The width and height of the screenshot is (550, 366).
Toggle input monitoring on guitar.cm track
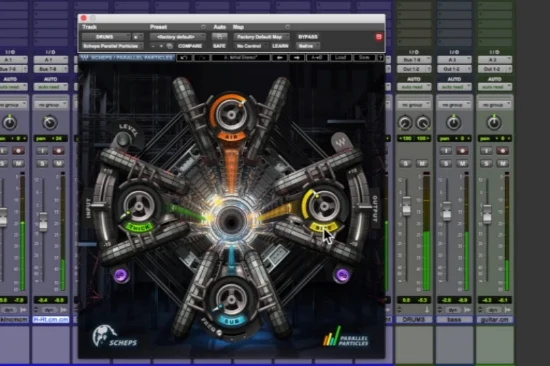point(486,151)
